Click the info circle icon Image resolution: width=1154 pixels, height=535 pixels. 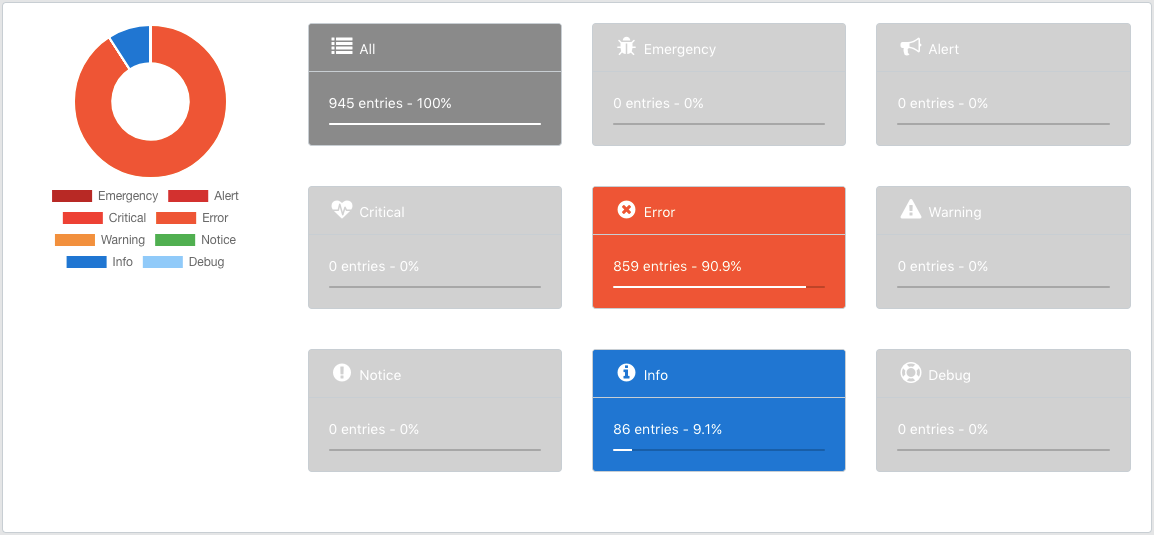coord(626,373)
